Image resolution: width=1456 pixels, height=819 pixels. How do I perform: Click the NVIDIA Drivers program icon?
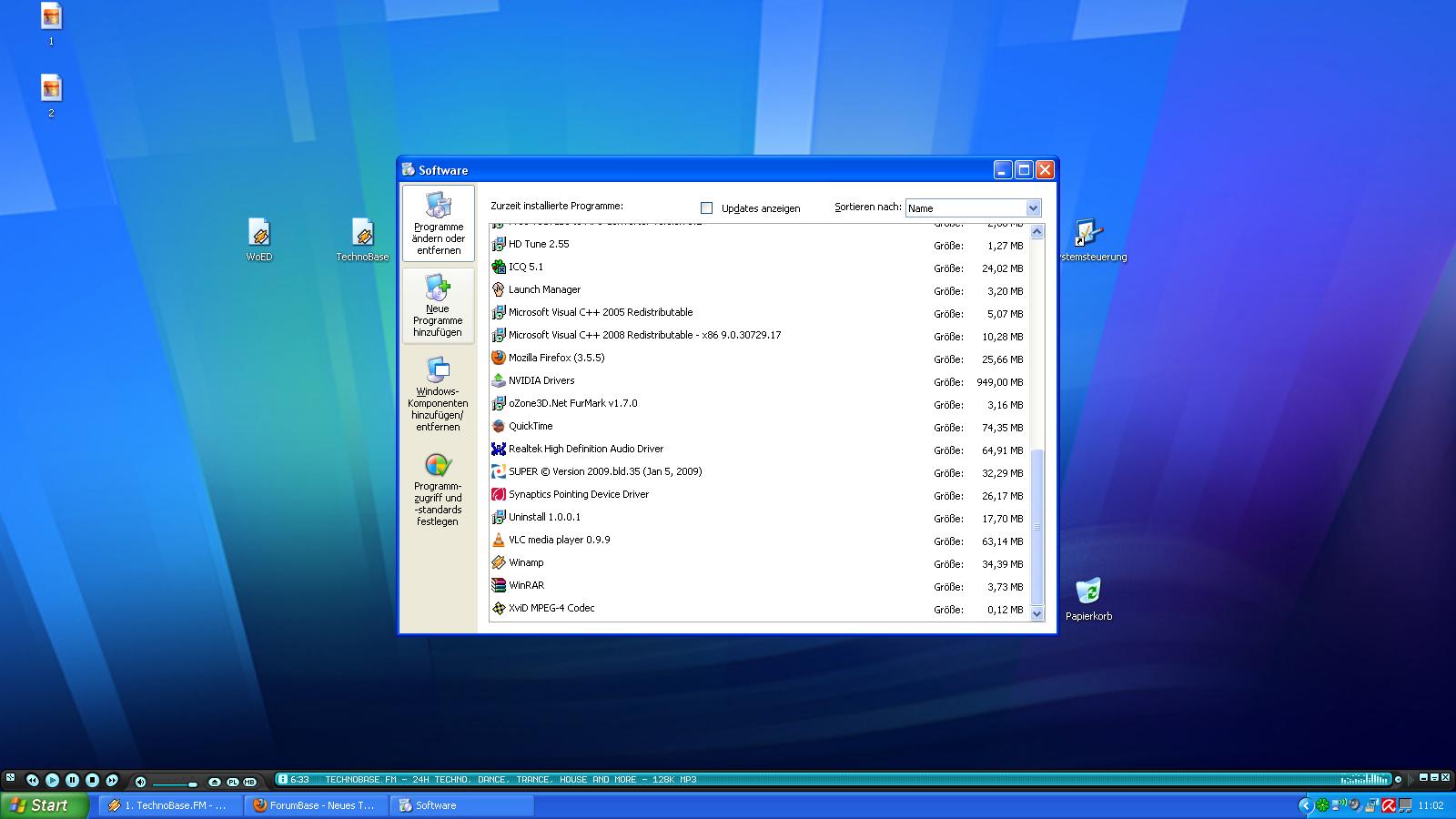499,380
